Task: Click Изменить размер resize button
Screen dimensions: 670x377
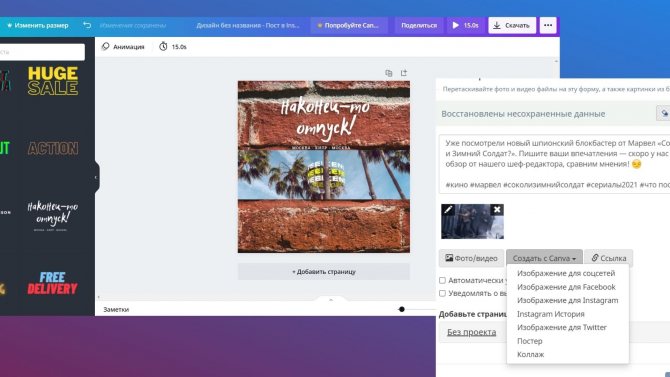Action: [38, 25]
